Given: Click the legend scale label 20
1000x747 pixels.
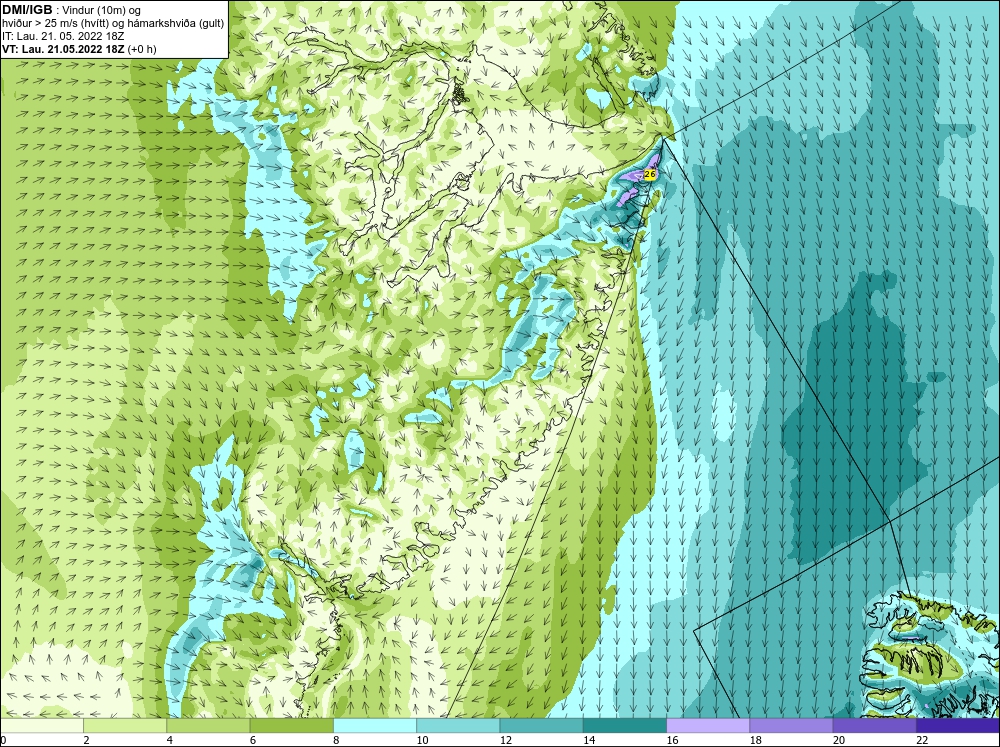Looking at the screenshot, I should [x=839, y=740].
